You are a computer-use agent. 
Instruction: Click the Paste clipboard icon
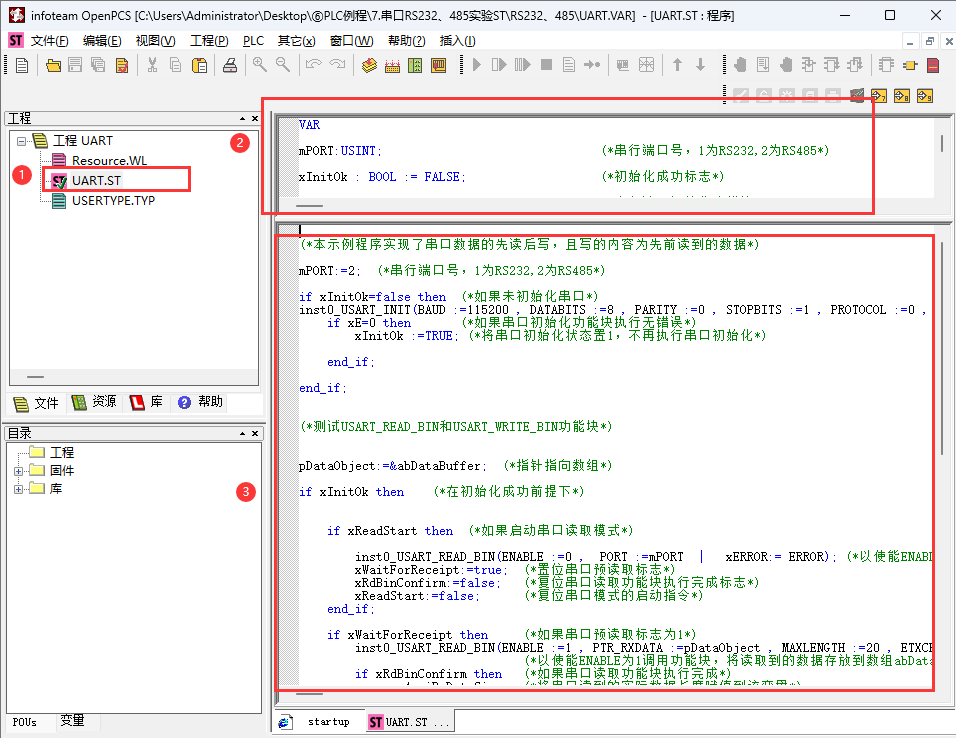coord(200,65)
